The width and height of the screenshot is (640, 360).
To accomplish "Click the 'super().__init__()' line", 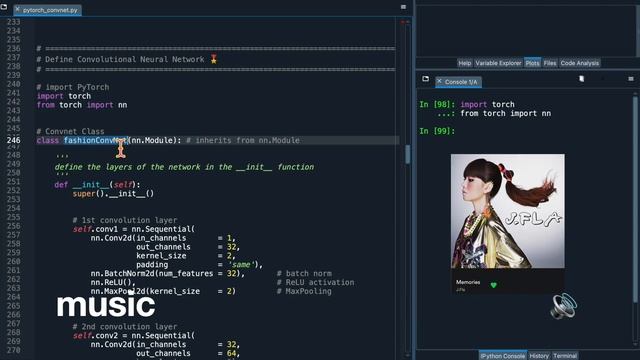I will pos(113,193).
